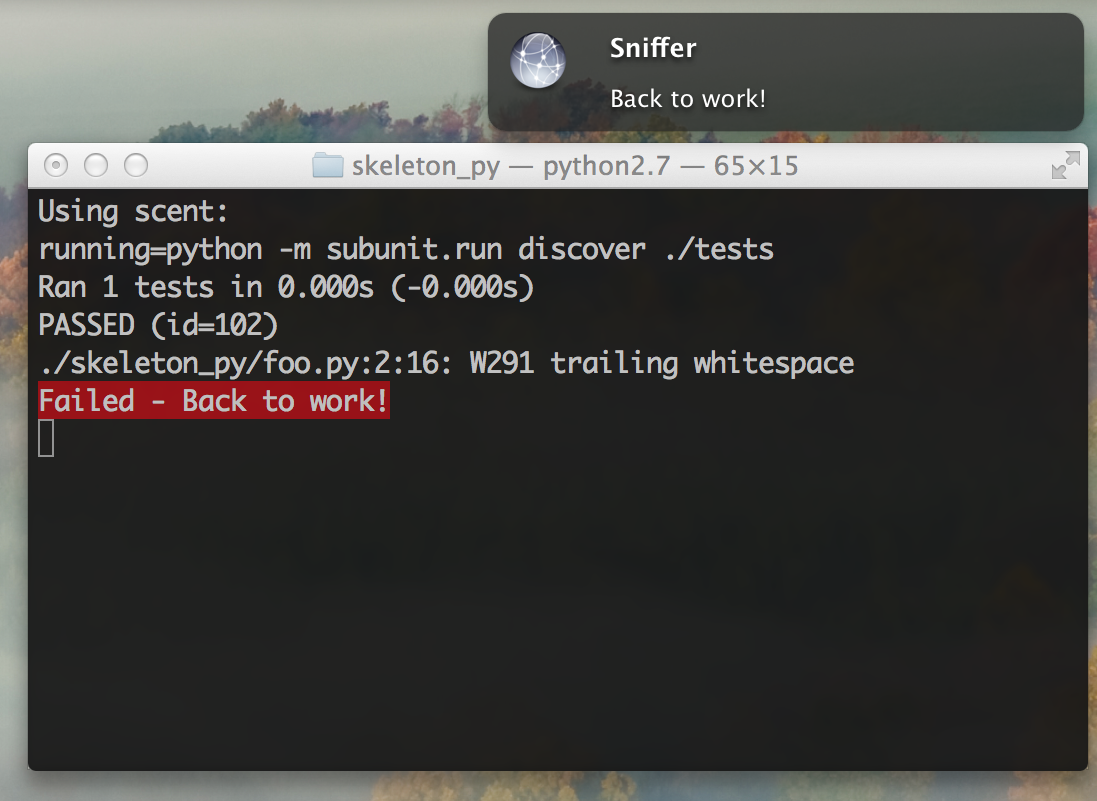Select the Sniffer notification banner
Screen dimensions: 1097x801
785,70
